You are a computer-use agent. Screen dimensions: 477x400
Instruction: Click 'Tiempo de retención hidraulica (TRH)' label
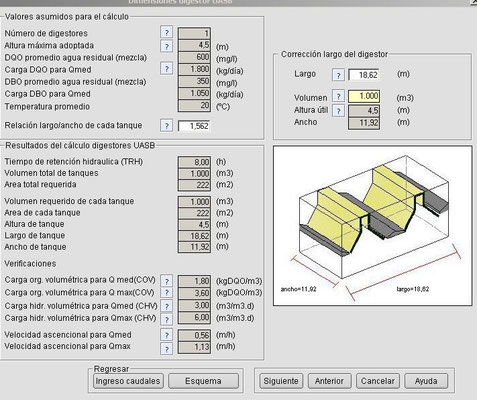pos(74,162)
